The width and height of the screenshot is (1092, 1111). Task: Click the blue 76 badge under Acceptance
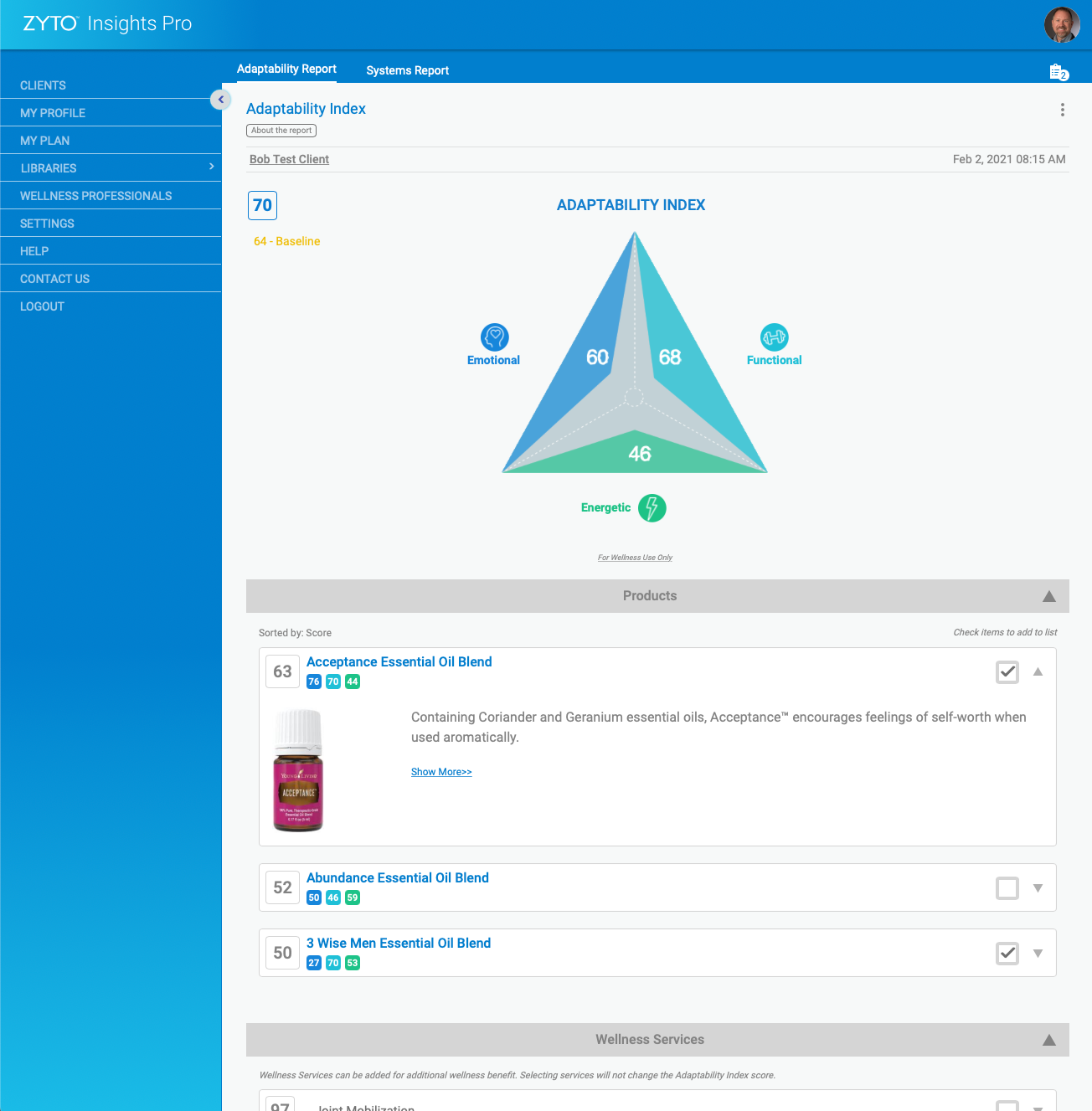(x=314, y=682)
